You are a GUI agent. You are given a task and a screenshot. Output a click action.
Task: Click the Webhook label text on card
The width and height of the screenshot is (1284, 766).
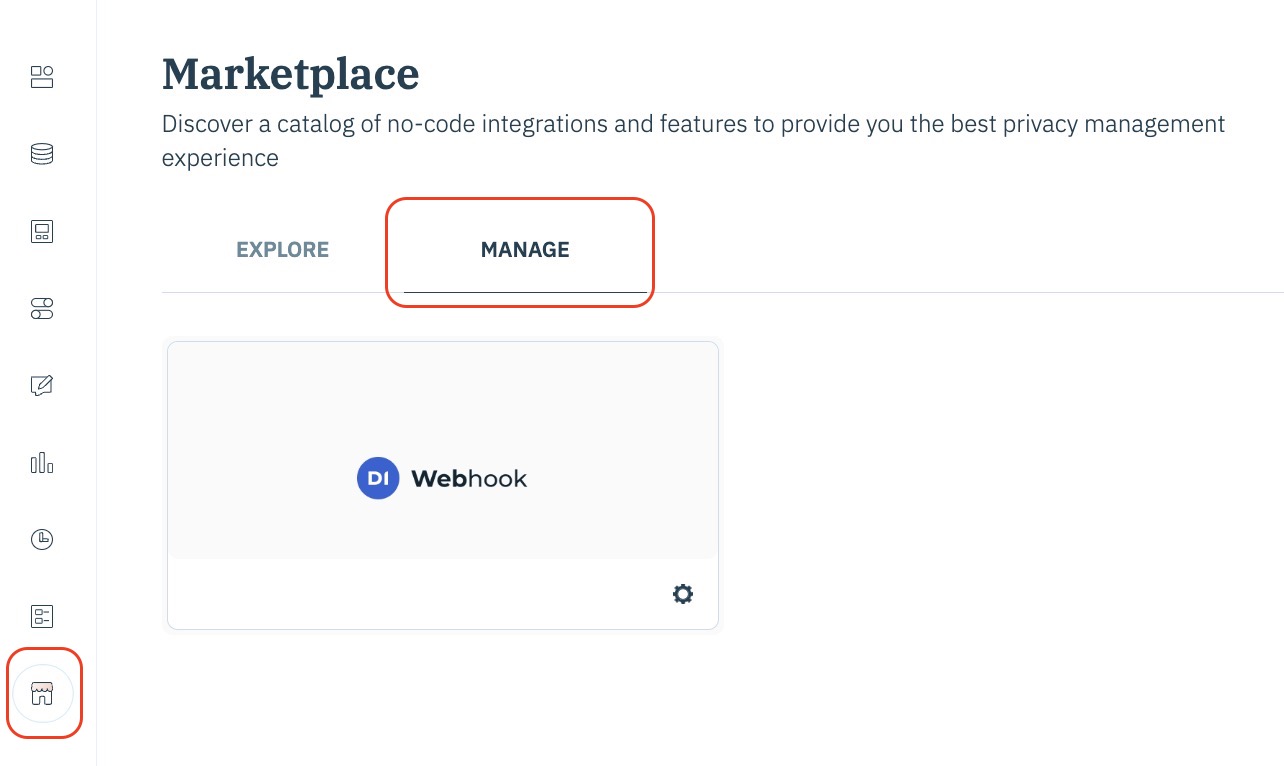469,479
